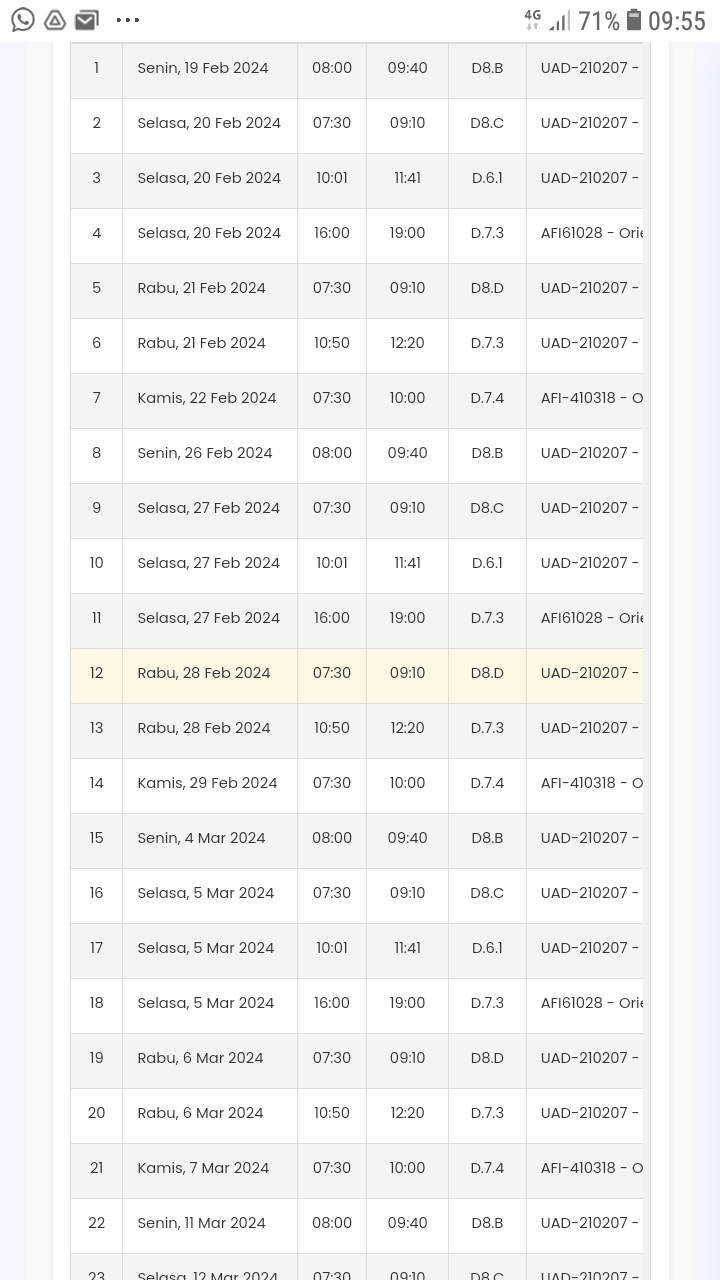Tap the battery icon in status bar
Screen dimensions: 720x1280
coord(634,20)
